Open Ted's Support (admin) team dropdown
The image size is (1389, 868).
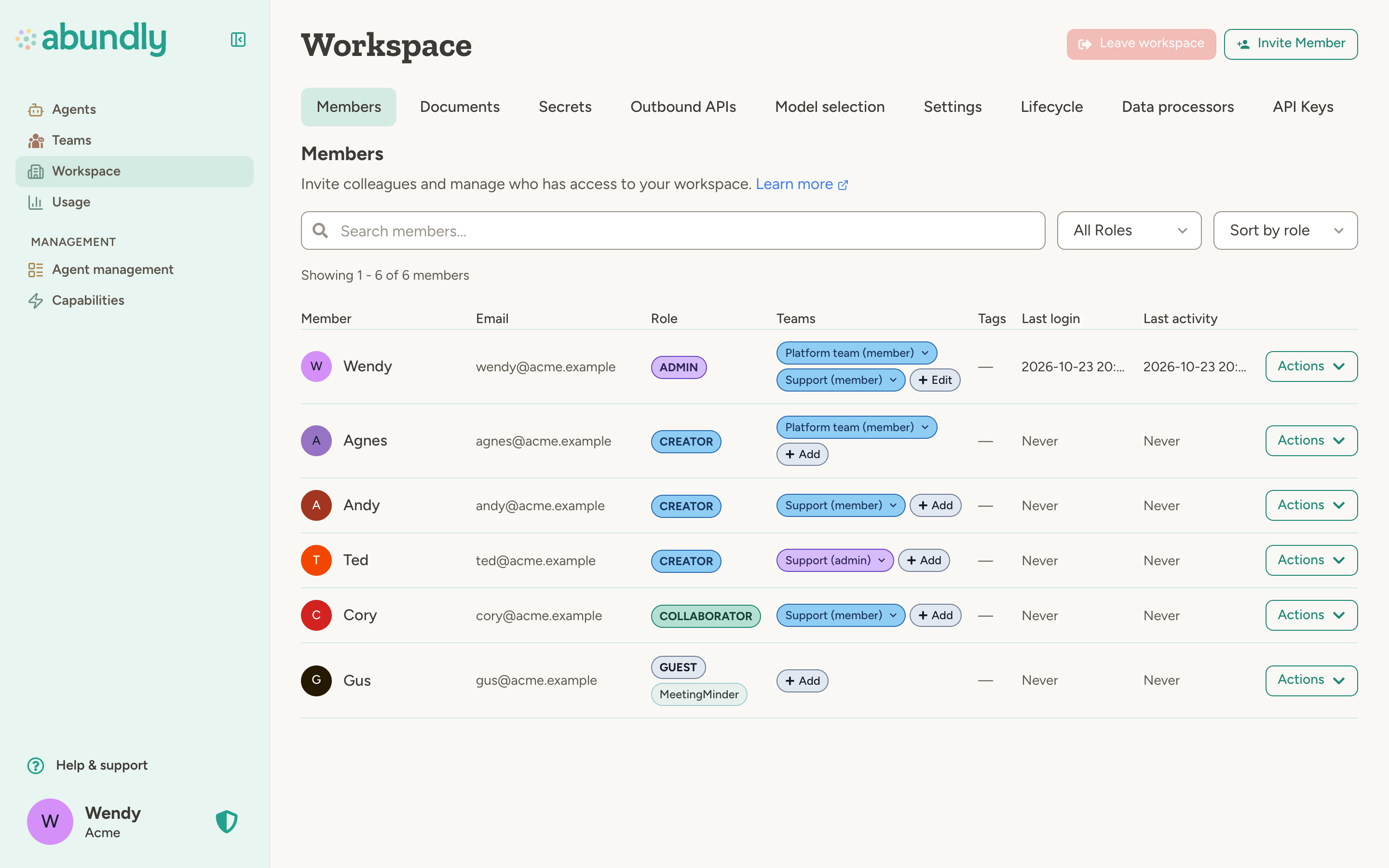pyautogui.click(x=834, y=560)
